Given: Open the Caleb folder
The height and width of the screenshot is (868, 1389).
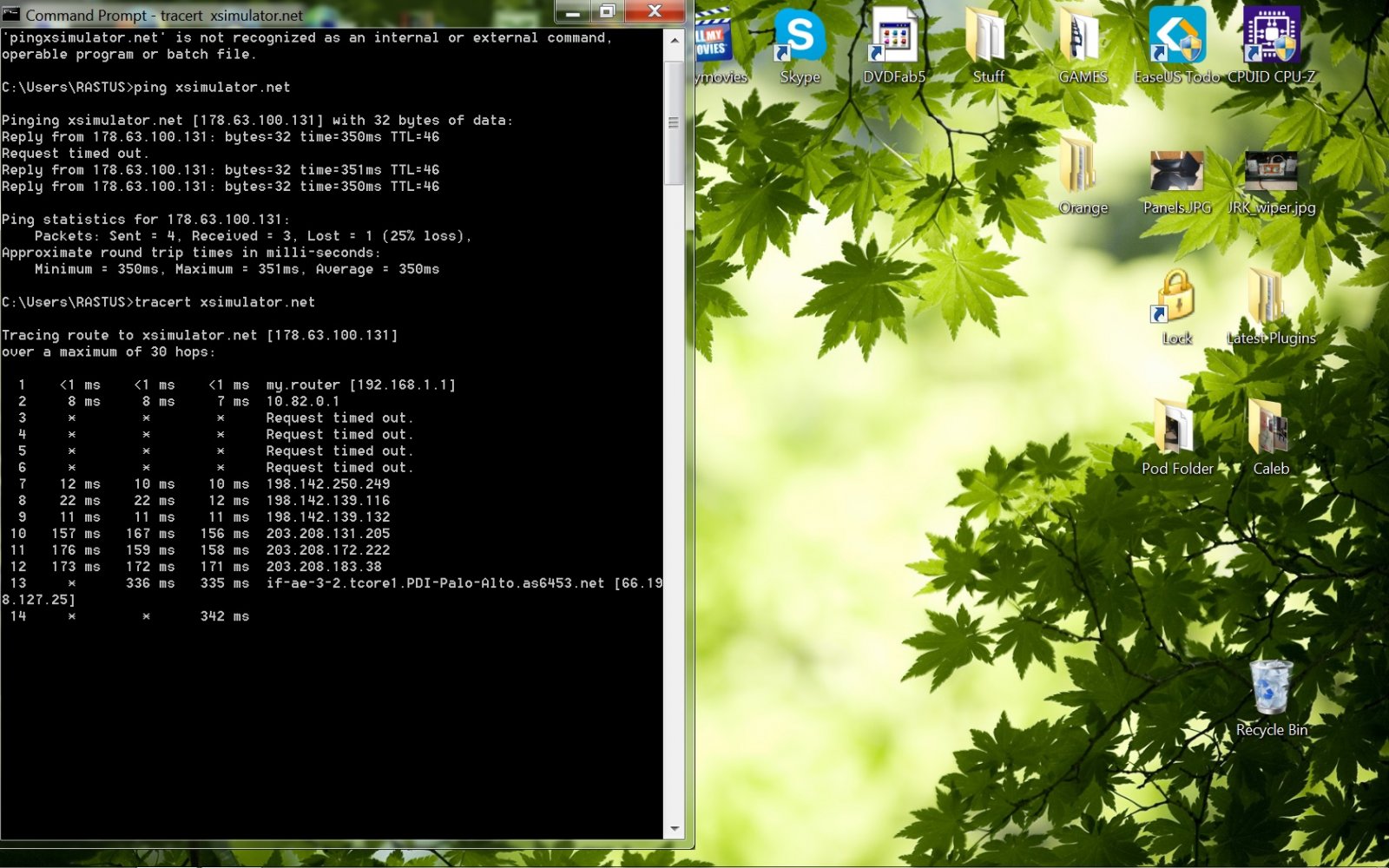Looking at the screenshot, I should [1271, 430].
